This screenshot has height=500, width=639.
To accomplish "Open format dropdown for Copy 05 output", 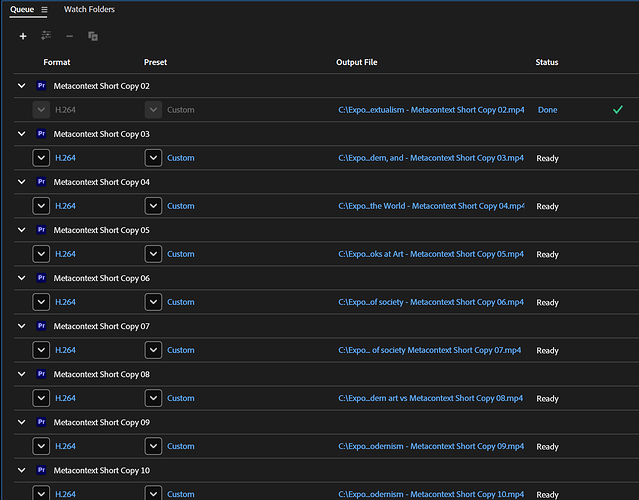I will (41, 254).
